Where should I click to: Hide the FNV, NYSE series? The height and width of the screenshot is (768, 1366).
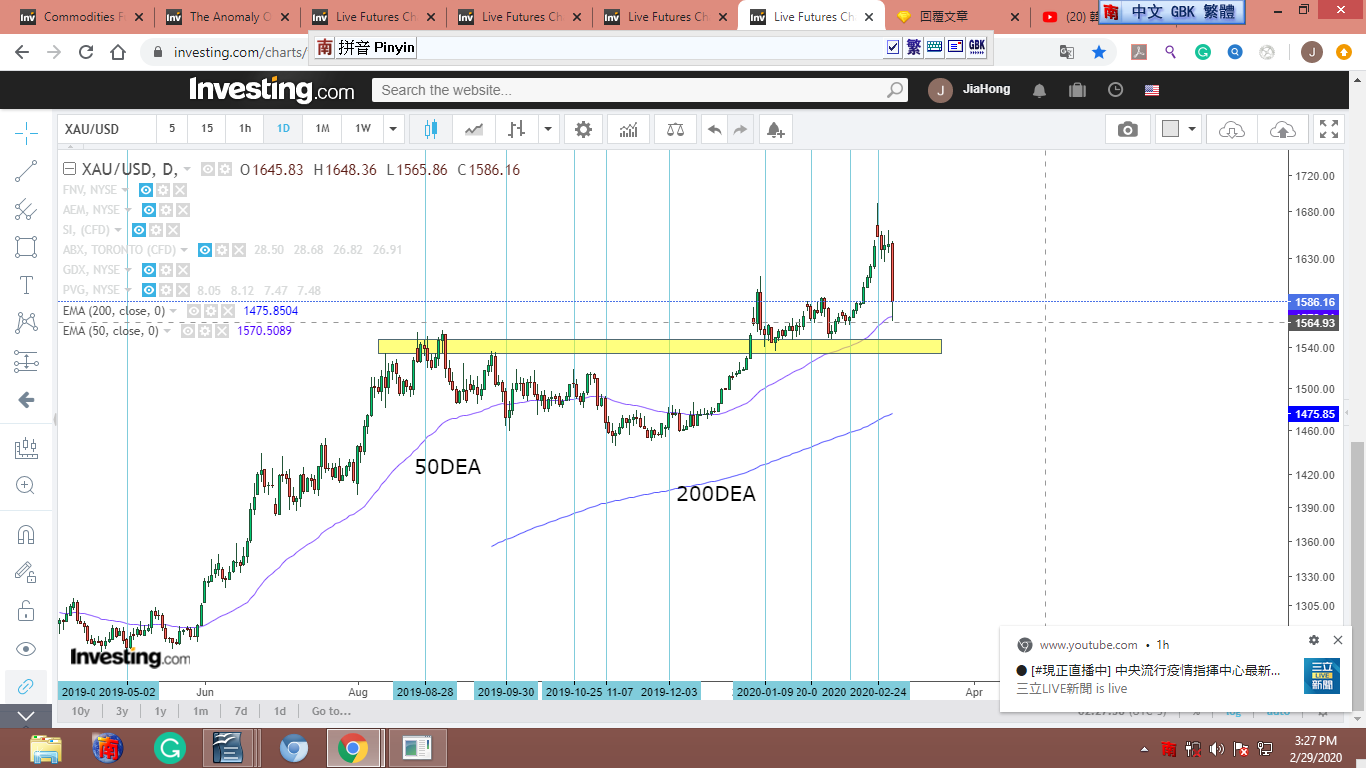click(146, 190)
